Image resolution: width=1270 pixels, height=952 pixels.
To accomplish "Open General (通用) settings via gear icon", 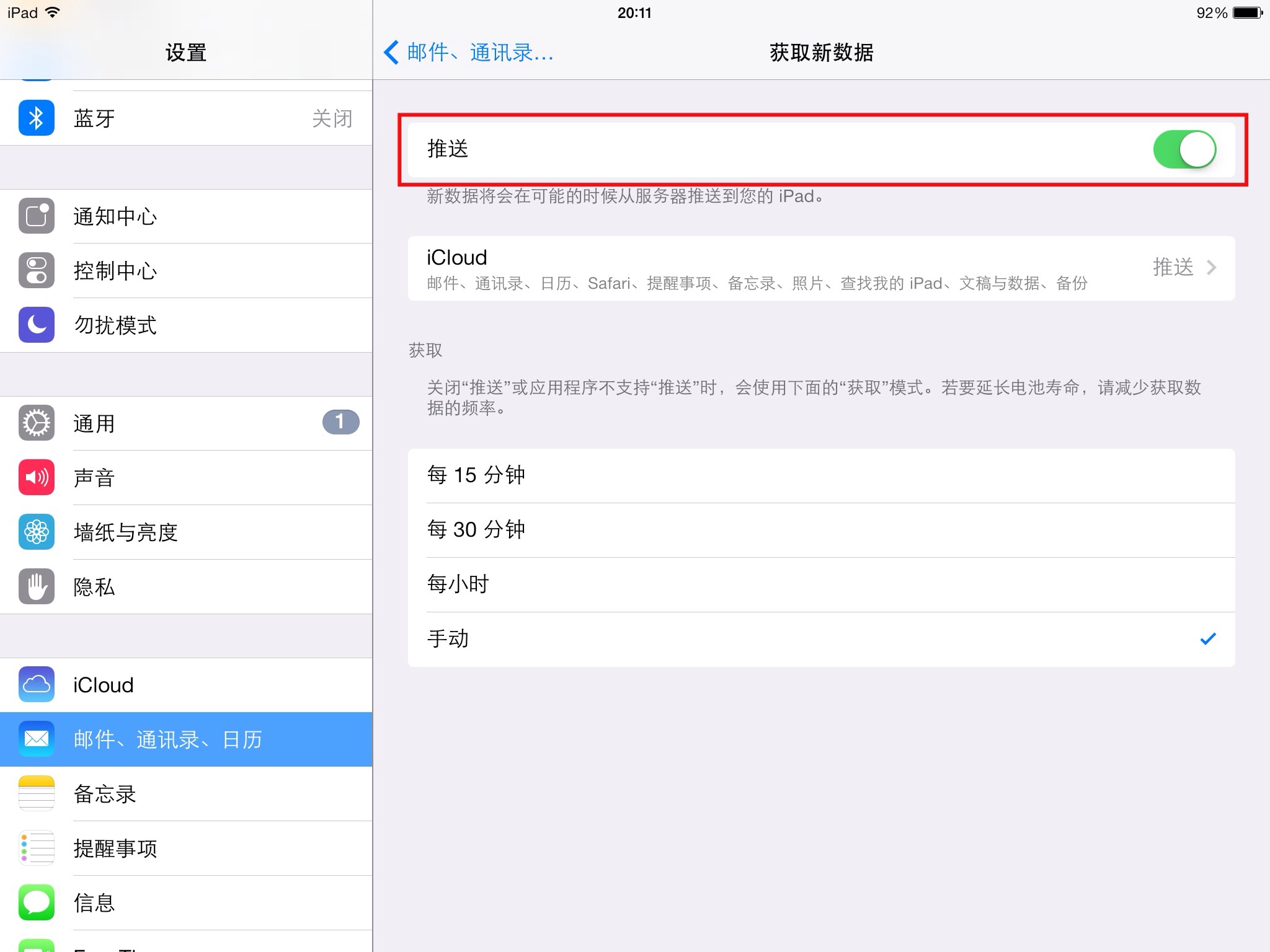I will [x=36, y=423].
